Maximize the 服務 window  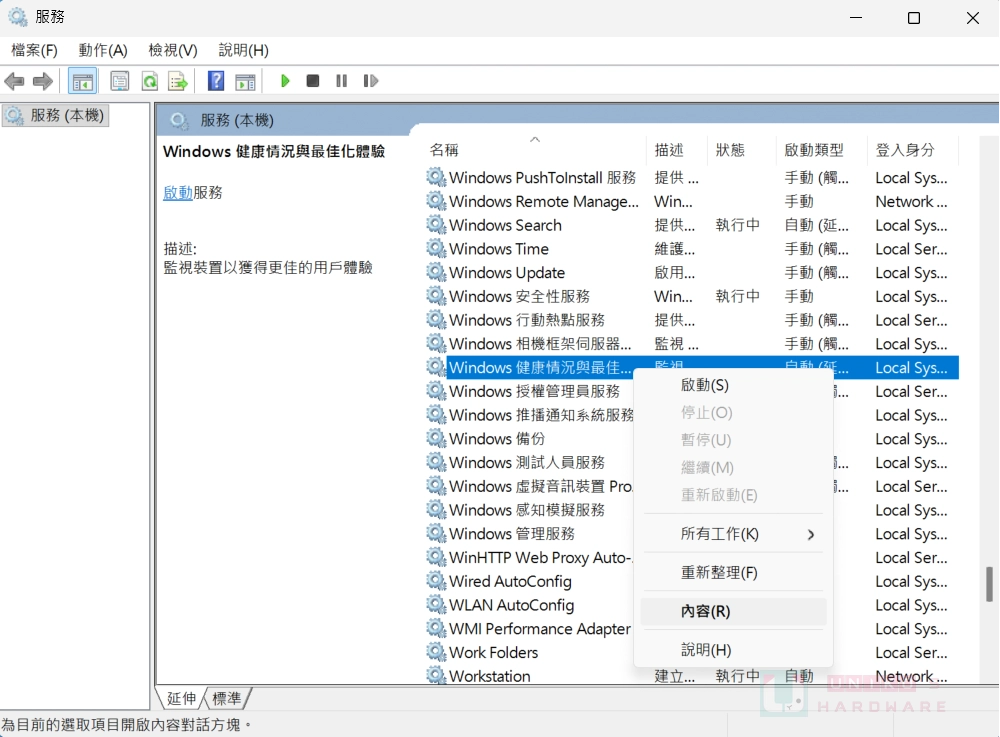point(914,18)
